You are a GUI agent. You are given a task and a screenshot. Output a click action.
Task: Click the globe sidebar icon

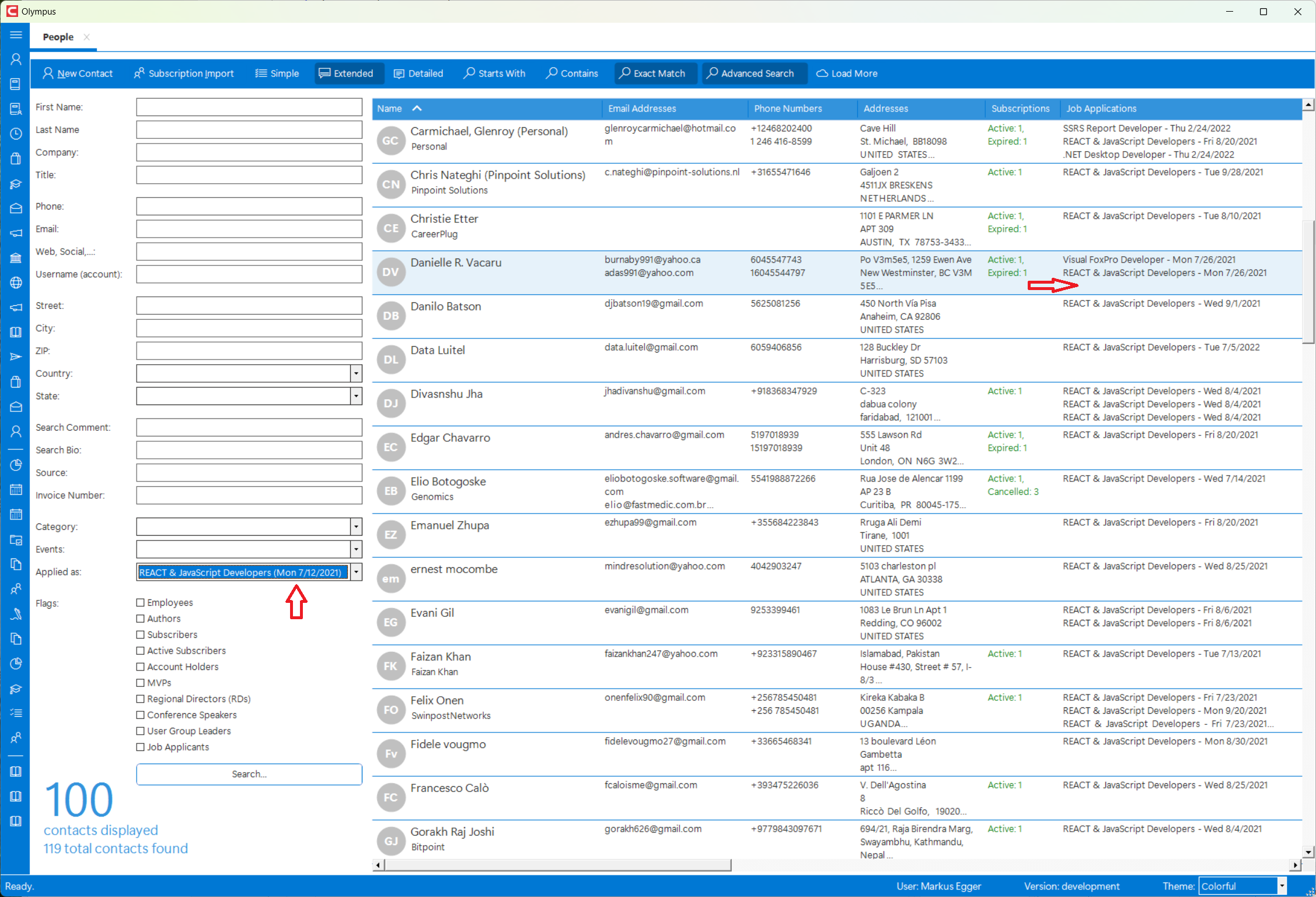(x=16, y=282)
